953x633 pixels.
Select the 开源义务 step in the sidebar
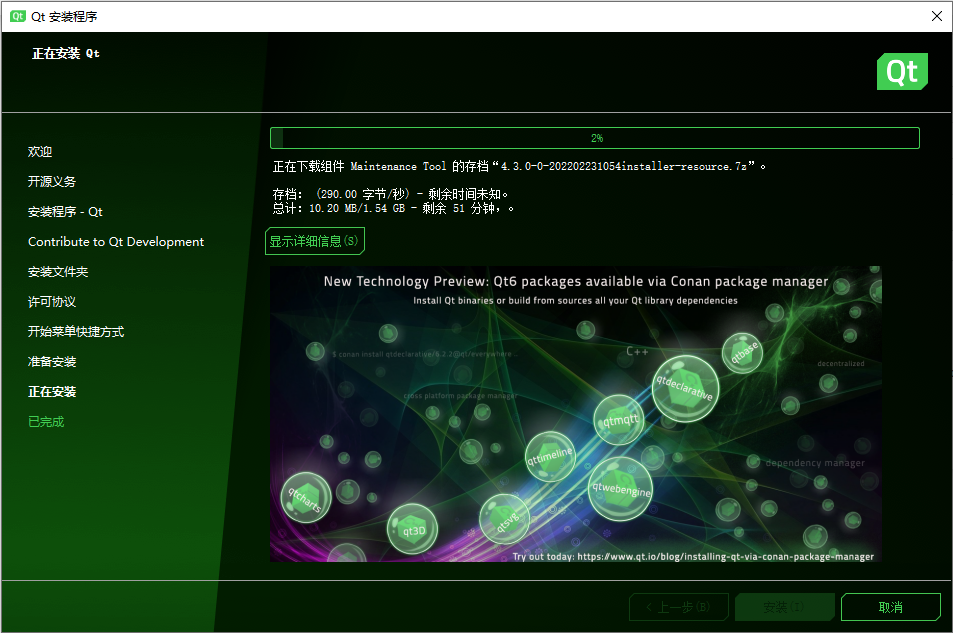coord(52,181)
